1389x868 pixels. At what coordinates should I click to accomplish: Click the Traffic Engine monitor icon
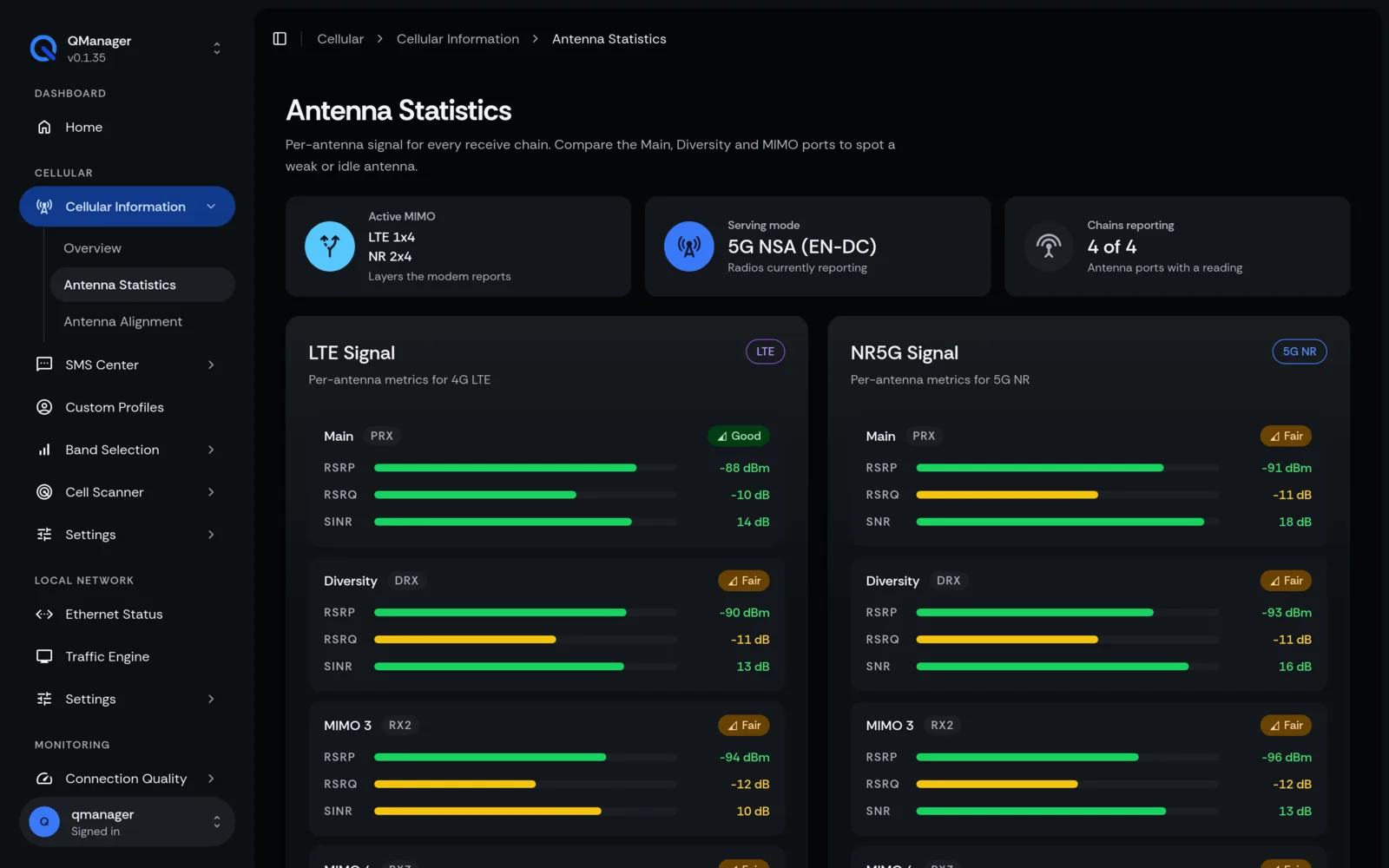(44, 657)
